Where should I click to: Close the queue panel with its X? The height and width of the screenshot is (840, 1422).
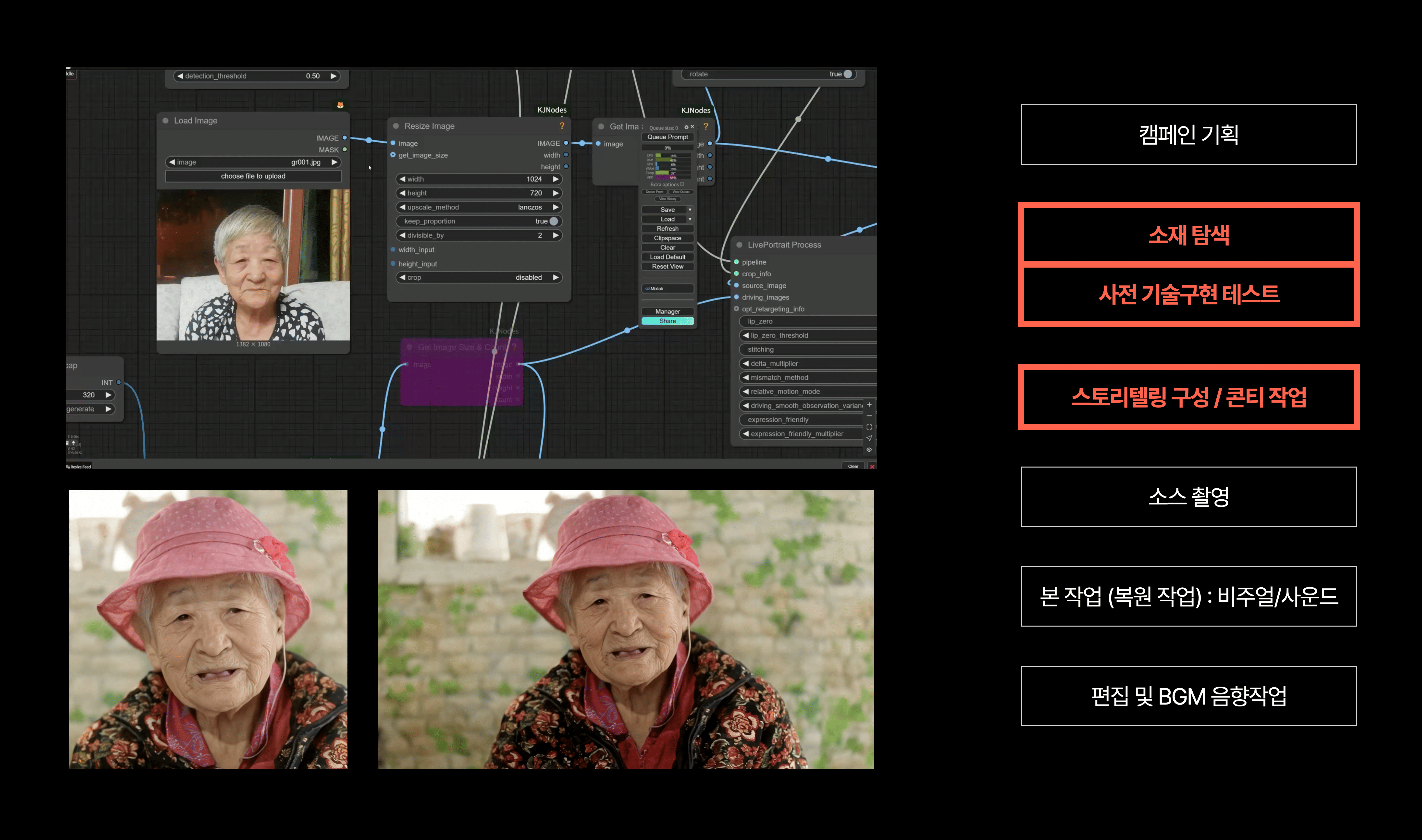[692, 127]
